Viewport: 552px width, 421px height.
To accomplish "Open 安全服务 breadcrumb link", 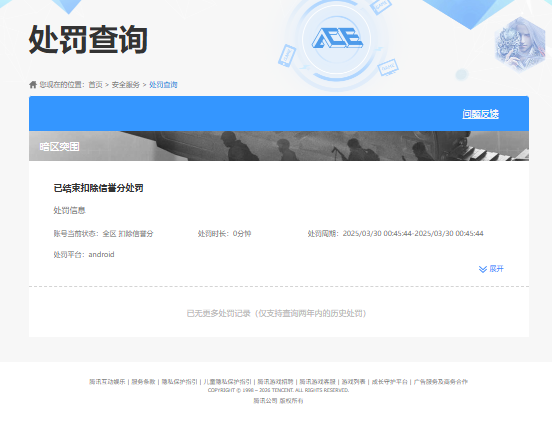I will pyautogui.click(x=126, y=84).
